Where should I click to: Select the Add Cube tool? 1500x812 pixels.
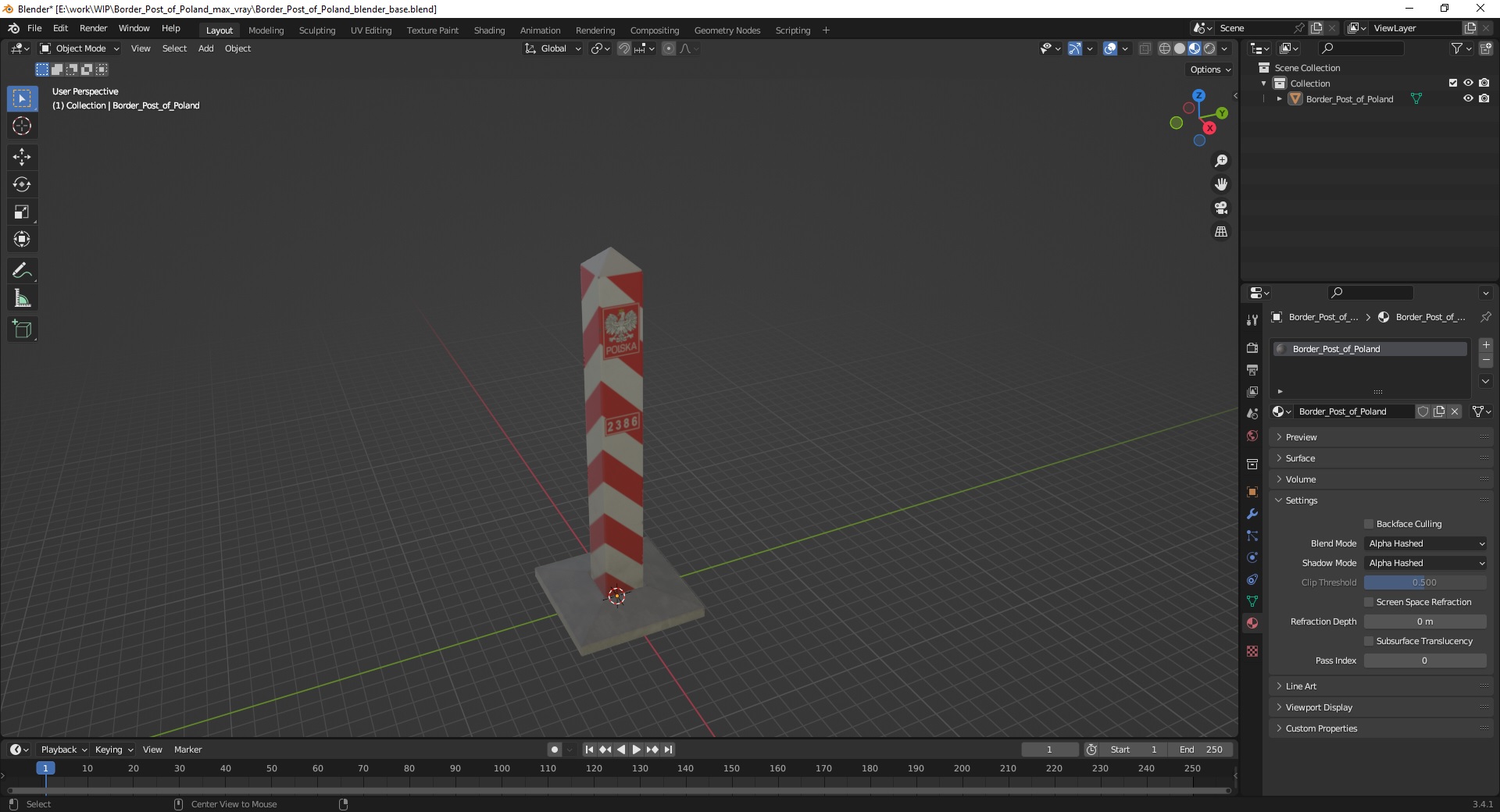[x=22, y=329]
